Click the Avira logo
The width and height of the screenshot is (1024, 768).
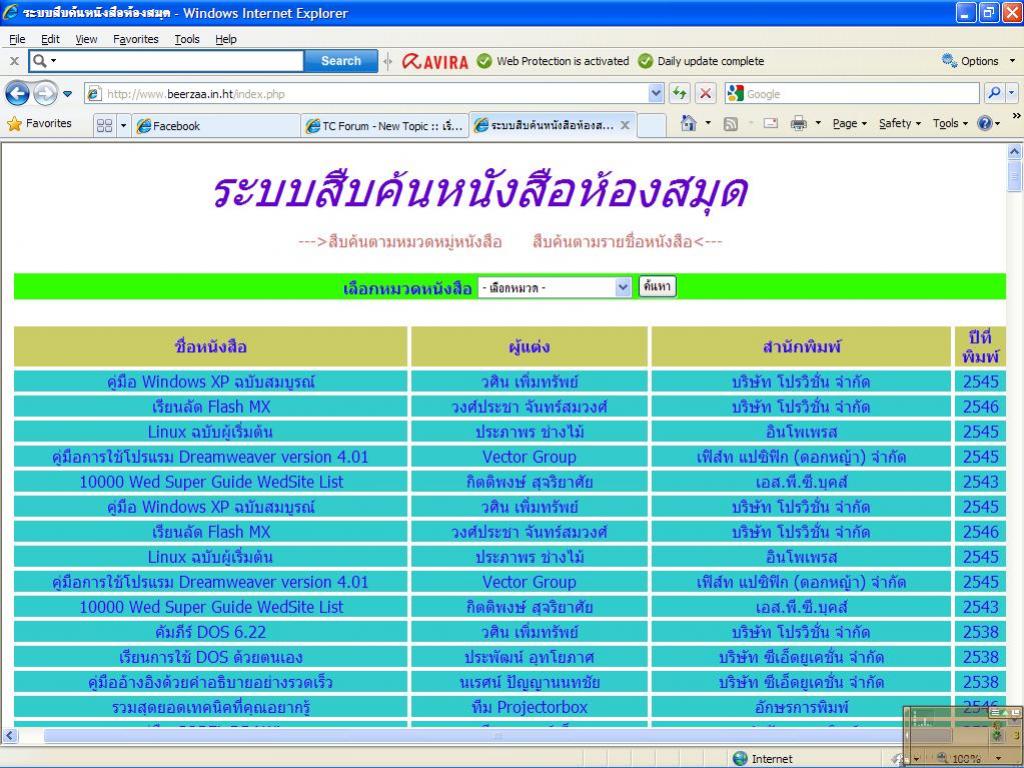click(436, 61)
